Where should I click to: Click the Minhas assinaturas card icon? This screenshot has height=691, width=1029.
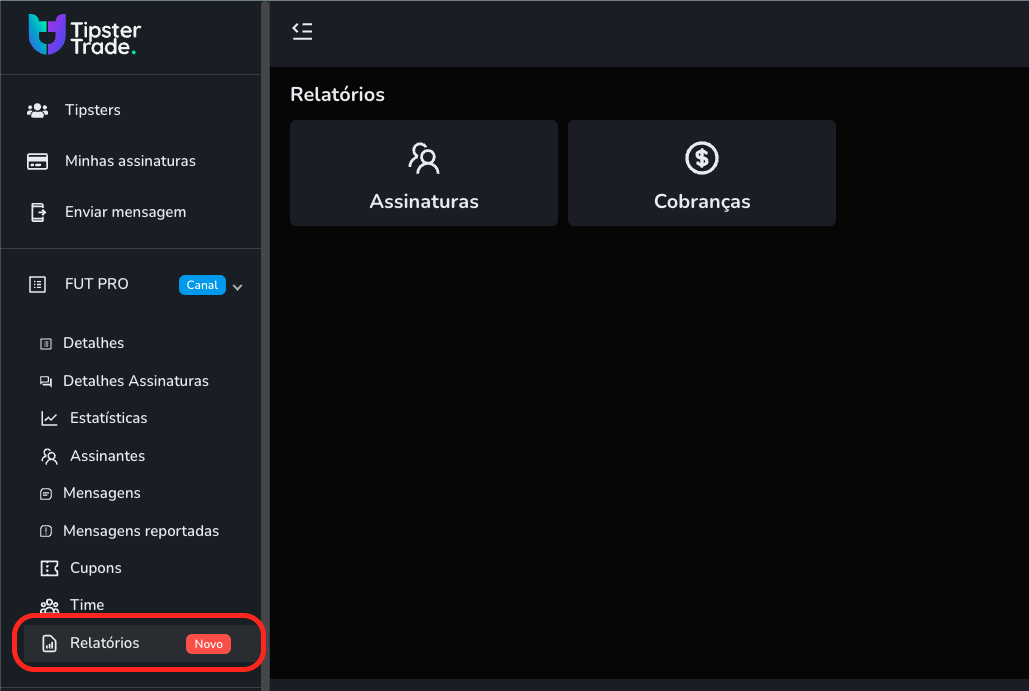coord(37,161)
